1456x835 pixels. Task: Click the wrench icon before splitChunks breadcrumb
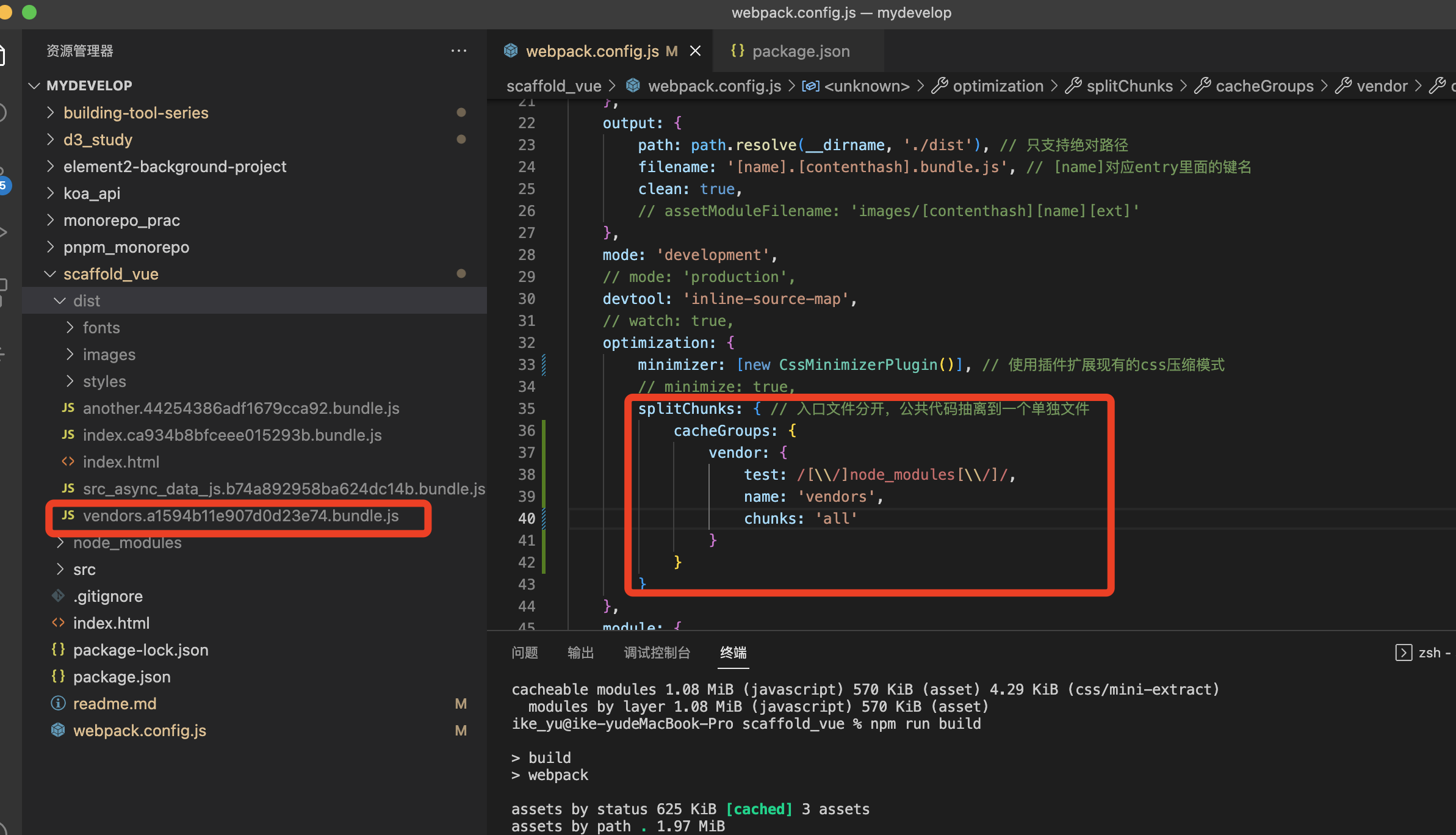point(1073,86)
